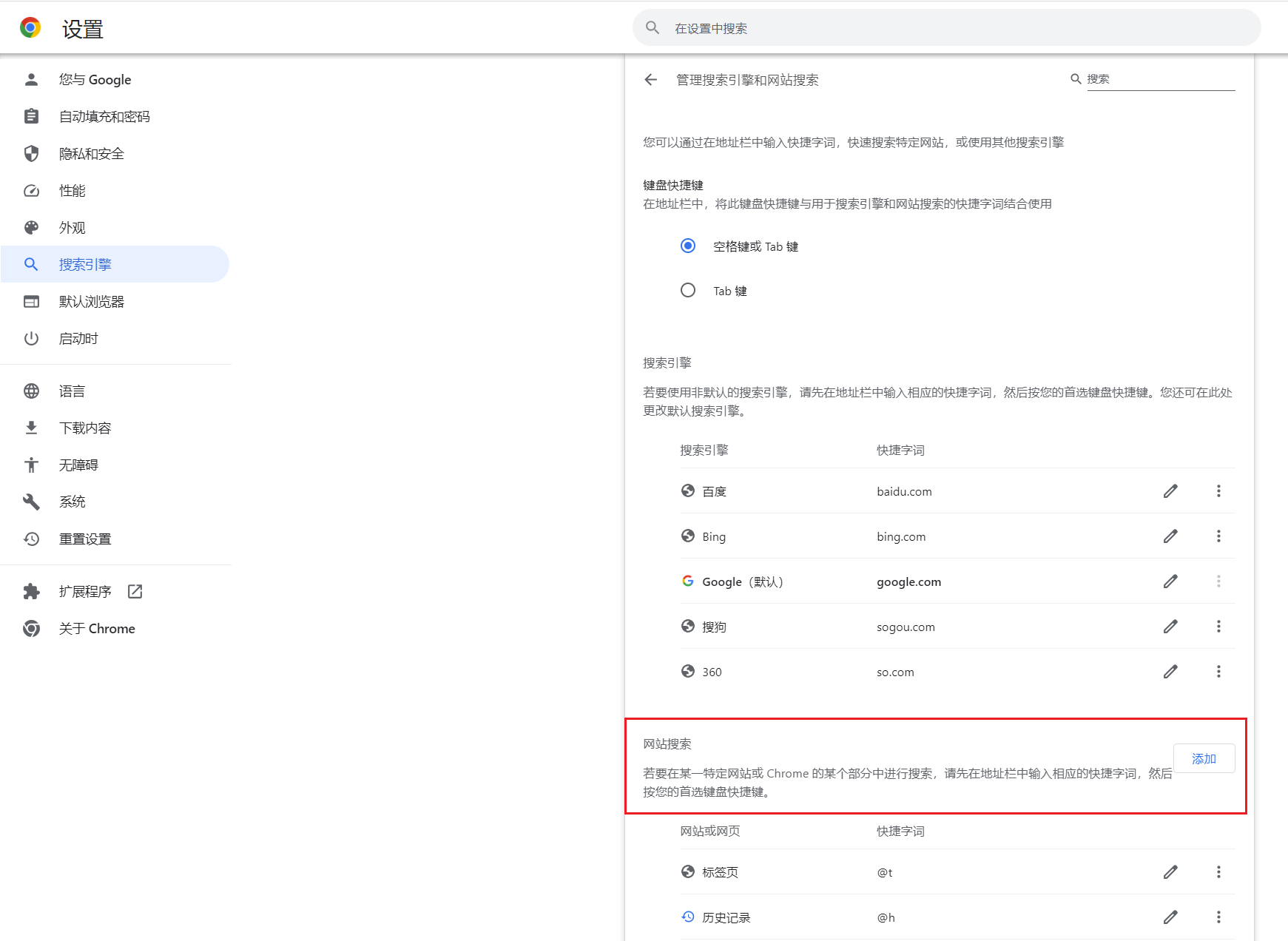Open more actions for 搜狗
The height and width of the screenshot is (941, 1288).
click(1218, 627)
